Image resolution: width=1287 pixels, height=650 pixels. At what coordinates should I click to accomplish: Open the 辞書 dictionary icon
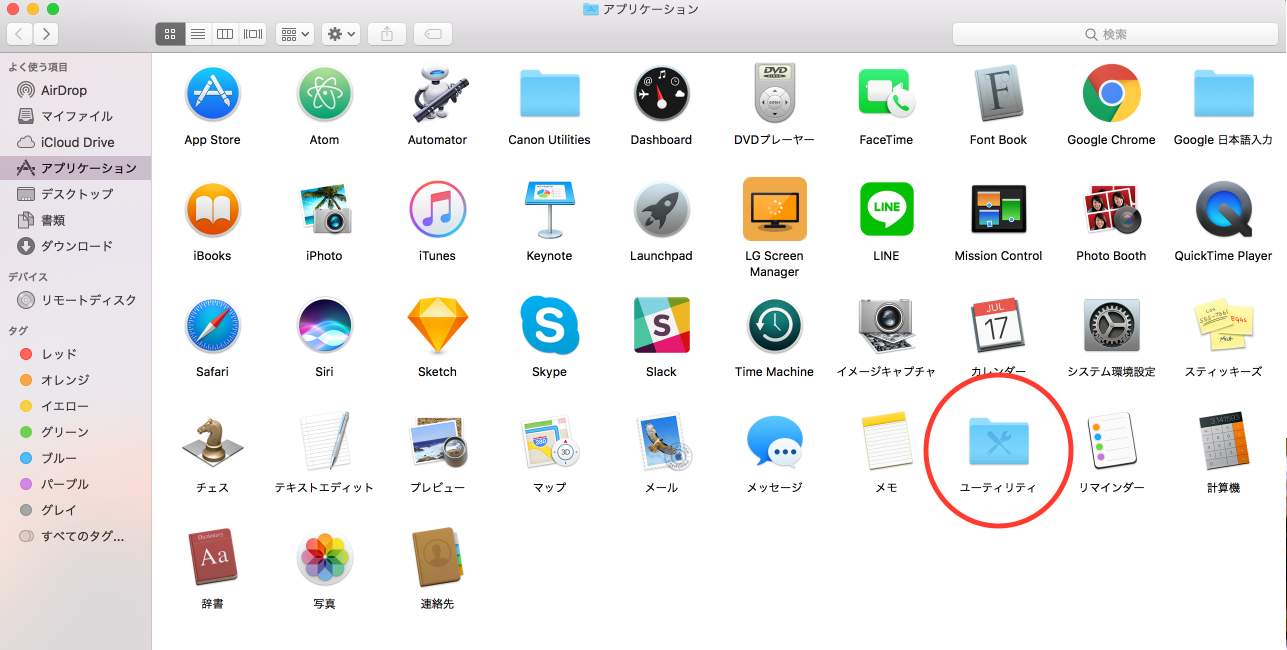click(212, 559)
